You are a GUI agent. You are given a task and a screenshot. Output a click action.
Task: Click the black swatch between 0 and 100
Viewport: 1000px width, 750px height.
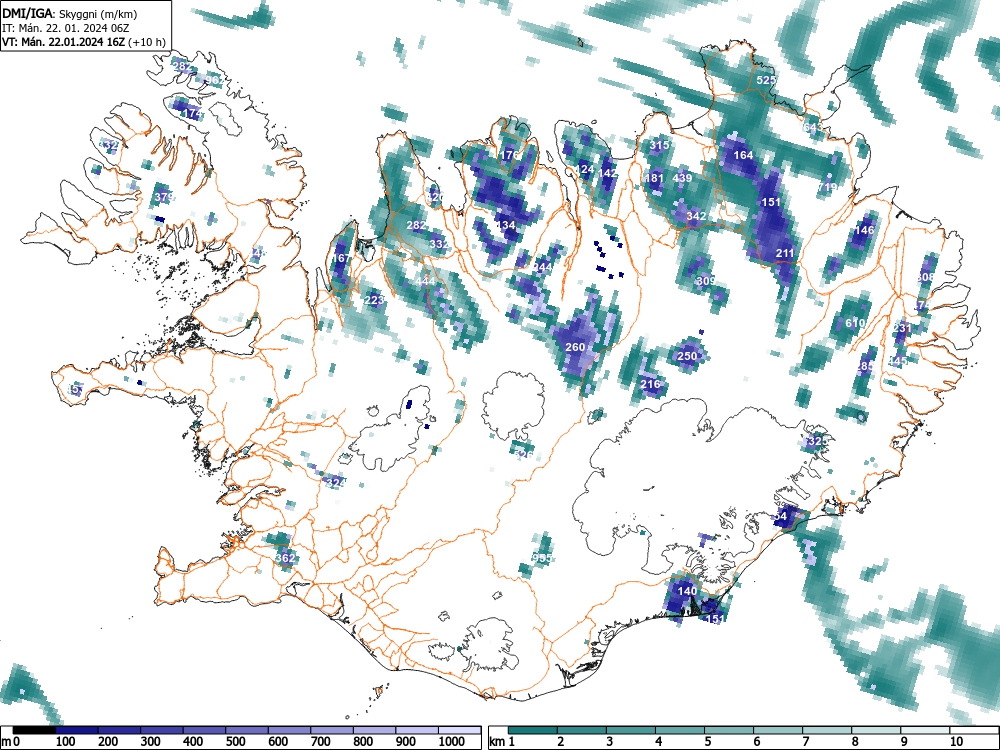point(34,731)
